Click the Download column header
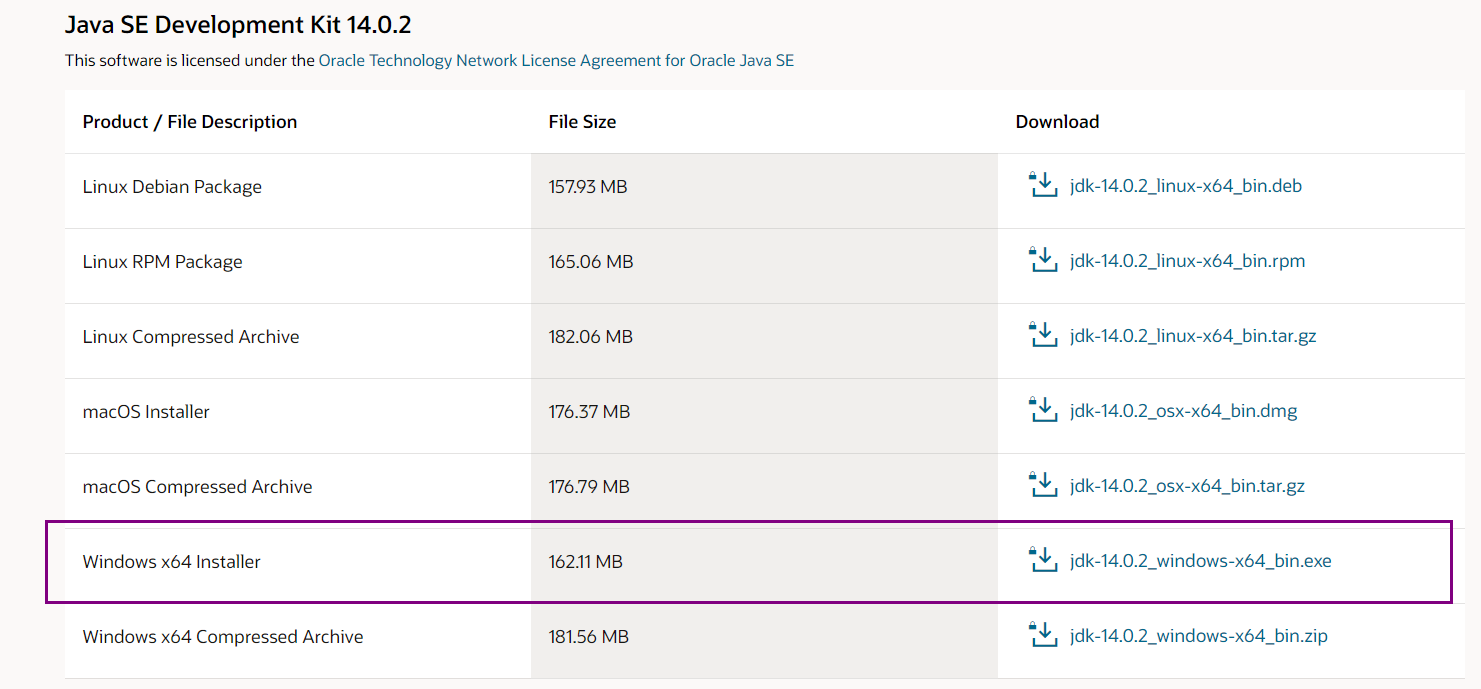 [x=1057, y=122]
